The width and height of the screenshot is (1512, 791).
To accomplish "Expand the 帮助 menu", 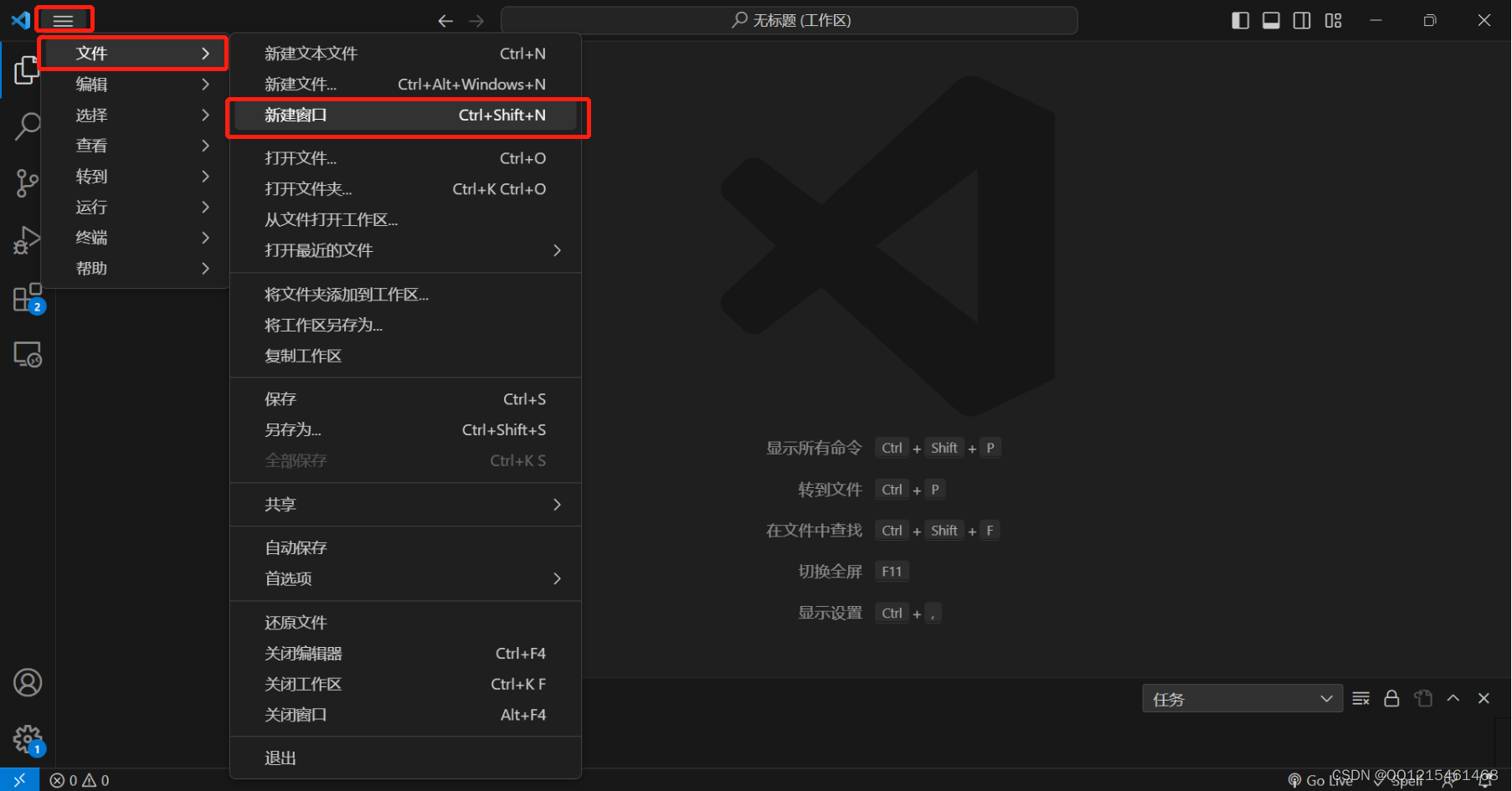I will coord(134,269).
